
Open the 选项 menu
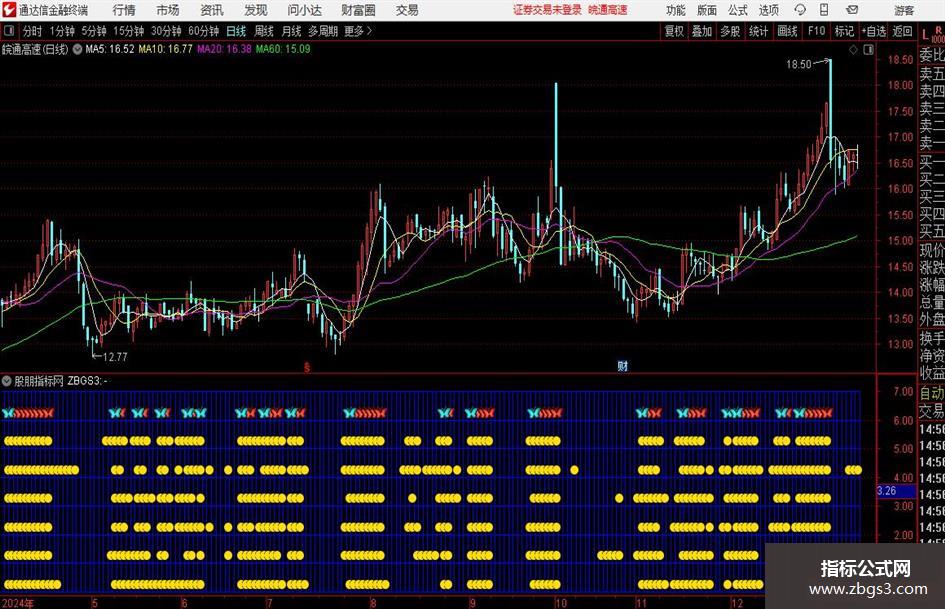pos(769,10)
